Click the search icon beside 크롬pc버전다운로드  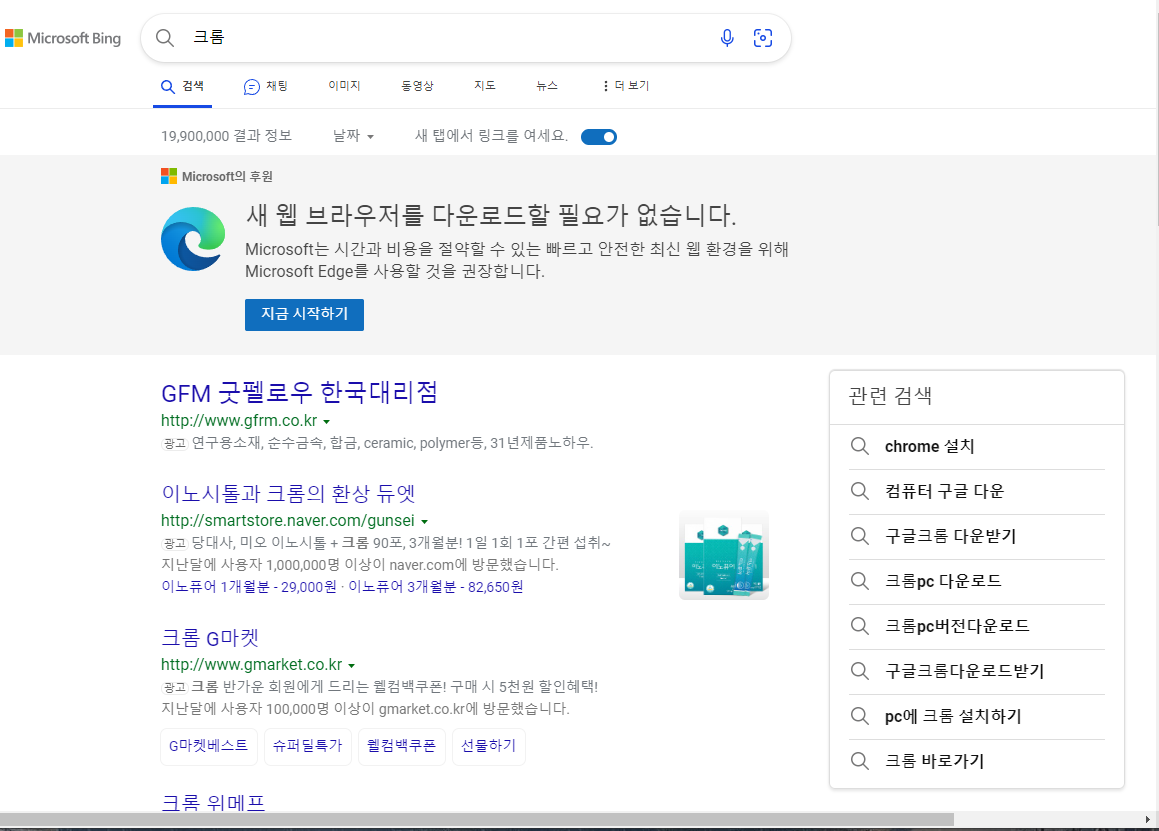(x=859, y=626)
